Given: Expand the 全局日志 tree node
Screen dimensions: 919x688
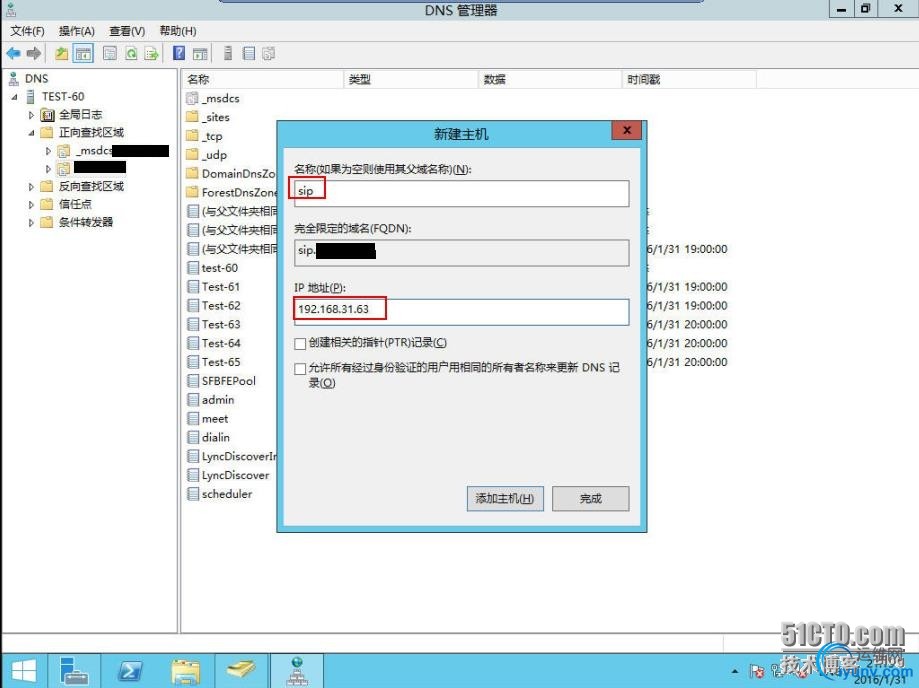Looking at the screenshot, I should [x=31, y=115].
